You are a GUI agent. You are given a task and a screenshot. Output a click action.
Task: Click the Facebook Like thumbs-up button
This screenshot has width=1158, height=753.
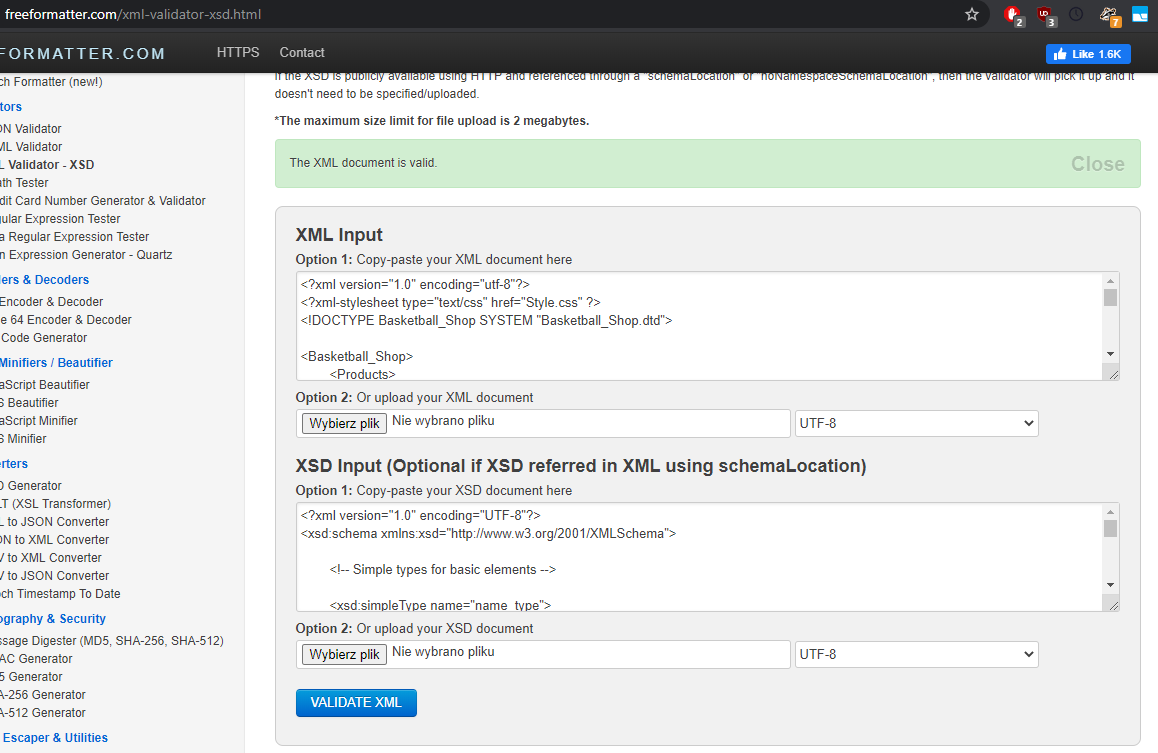(1088, 54)
